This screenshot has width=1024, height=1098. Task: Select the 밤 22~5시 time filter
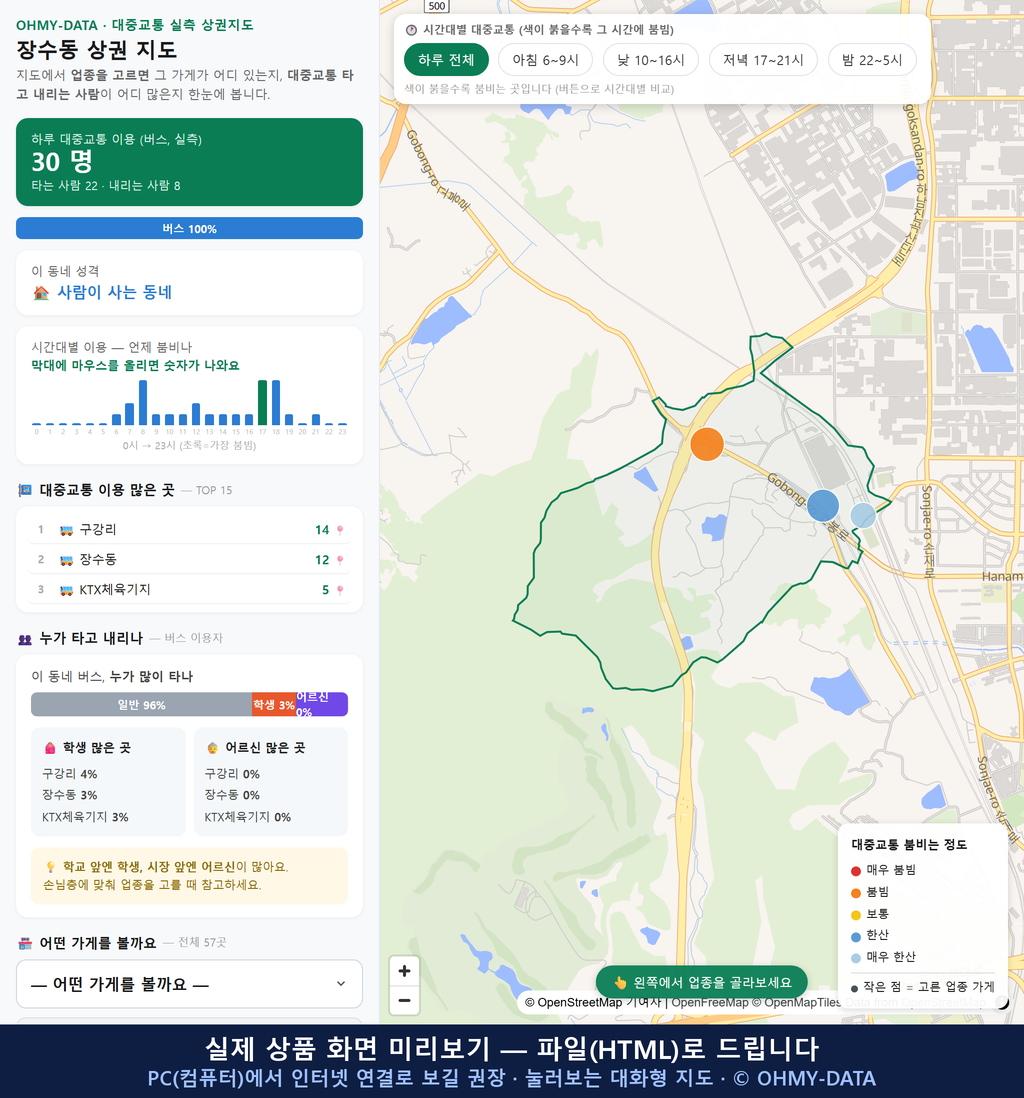tap(872, 60)
